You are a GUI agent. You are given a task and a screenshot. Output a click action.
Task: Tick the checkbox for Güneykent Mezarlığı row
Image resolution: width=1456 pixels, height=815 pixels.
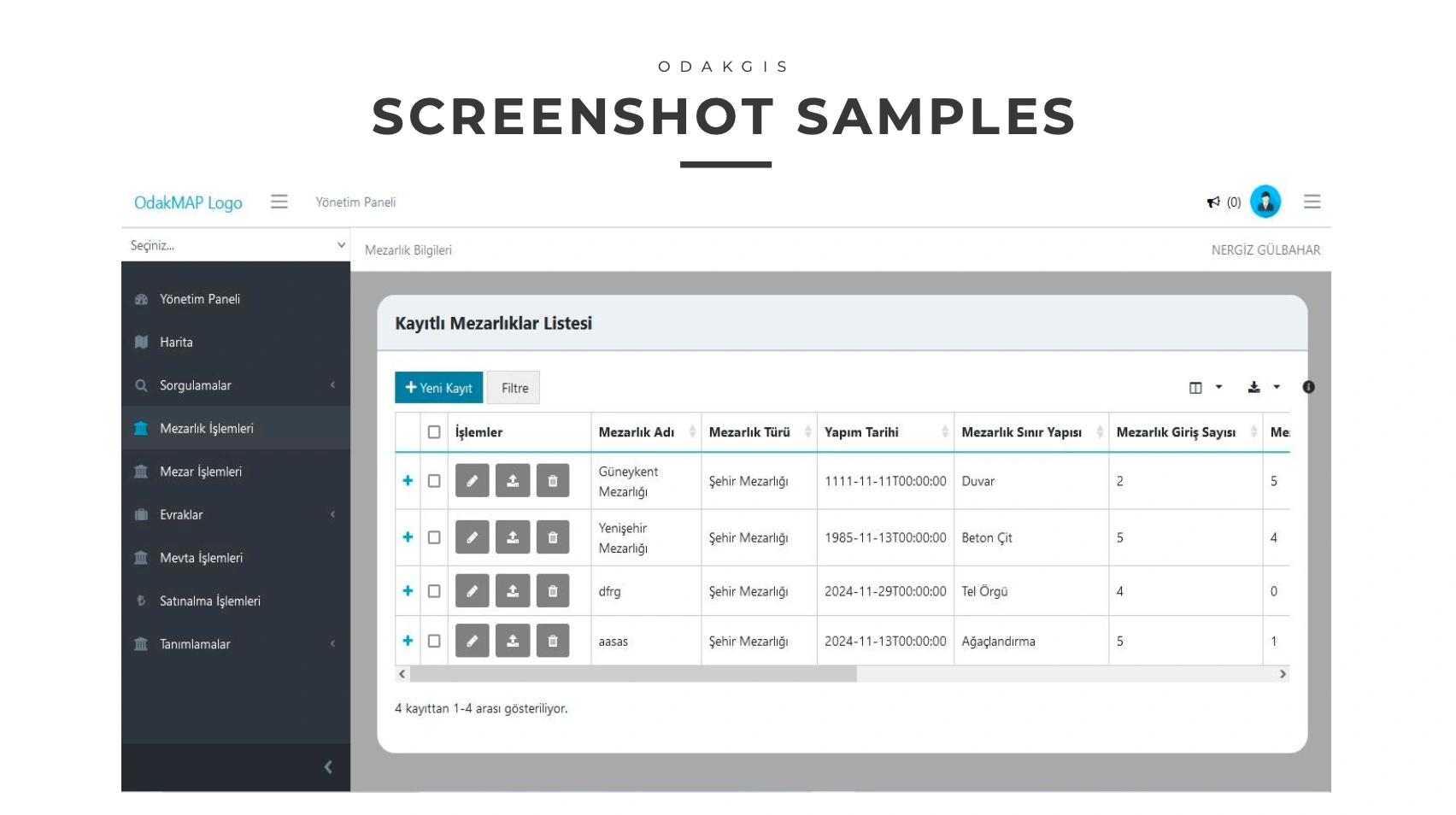coord(434,481)
